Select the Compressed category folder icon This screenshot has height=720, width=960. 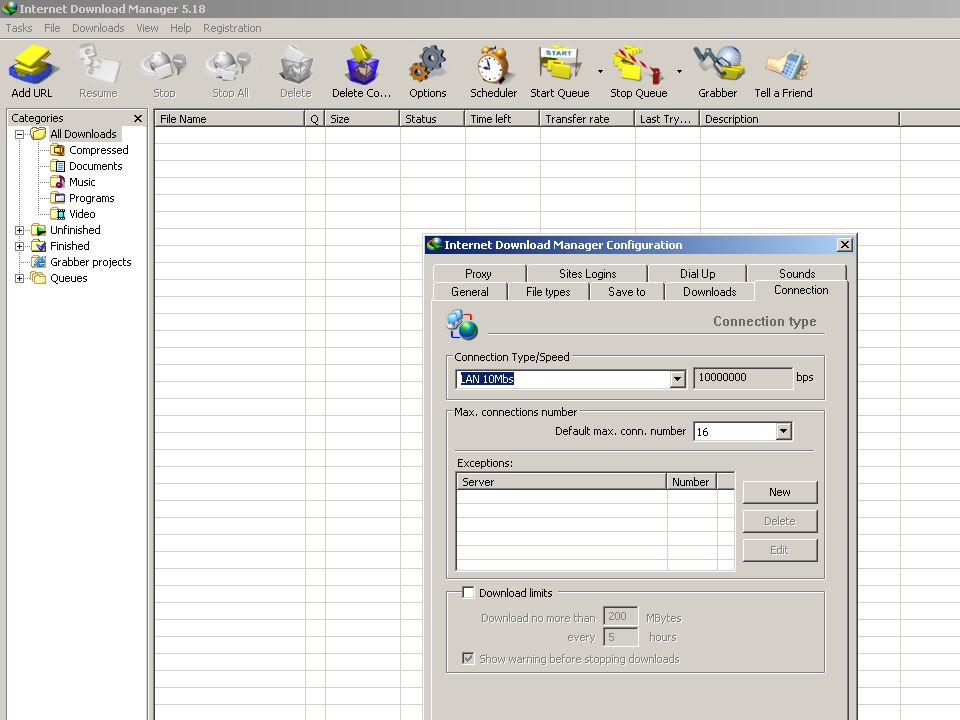click(58, 150)
